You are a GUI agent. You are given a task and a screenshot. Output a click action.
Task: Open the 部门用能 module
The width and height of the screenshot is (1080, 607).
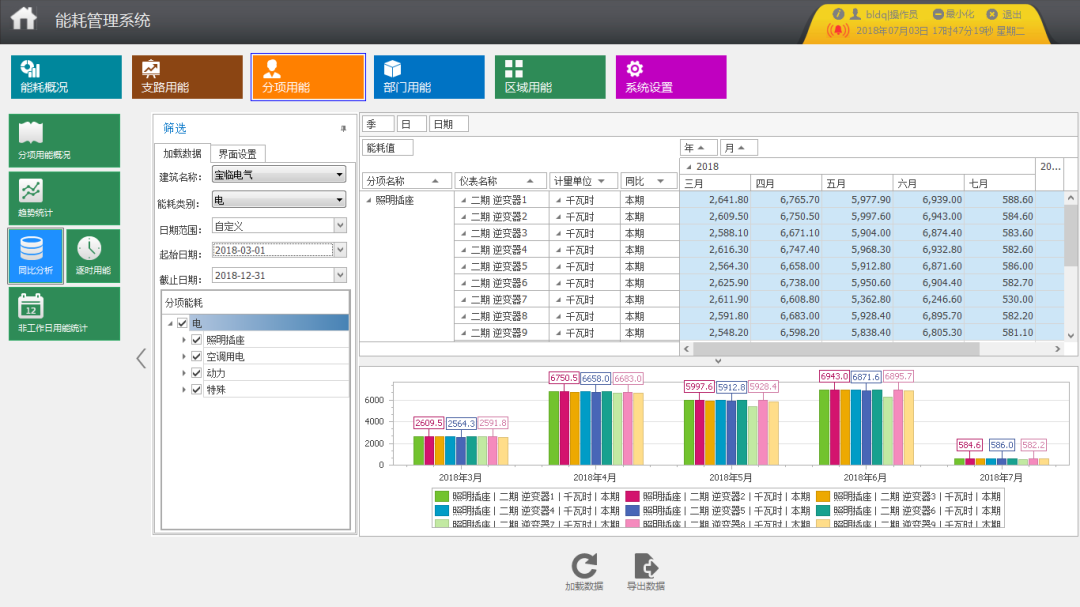(428, 77)
